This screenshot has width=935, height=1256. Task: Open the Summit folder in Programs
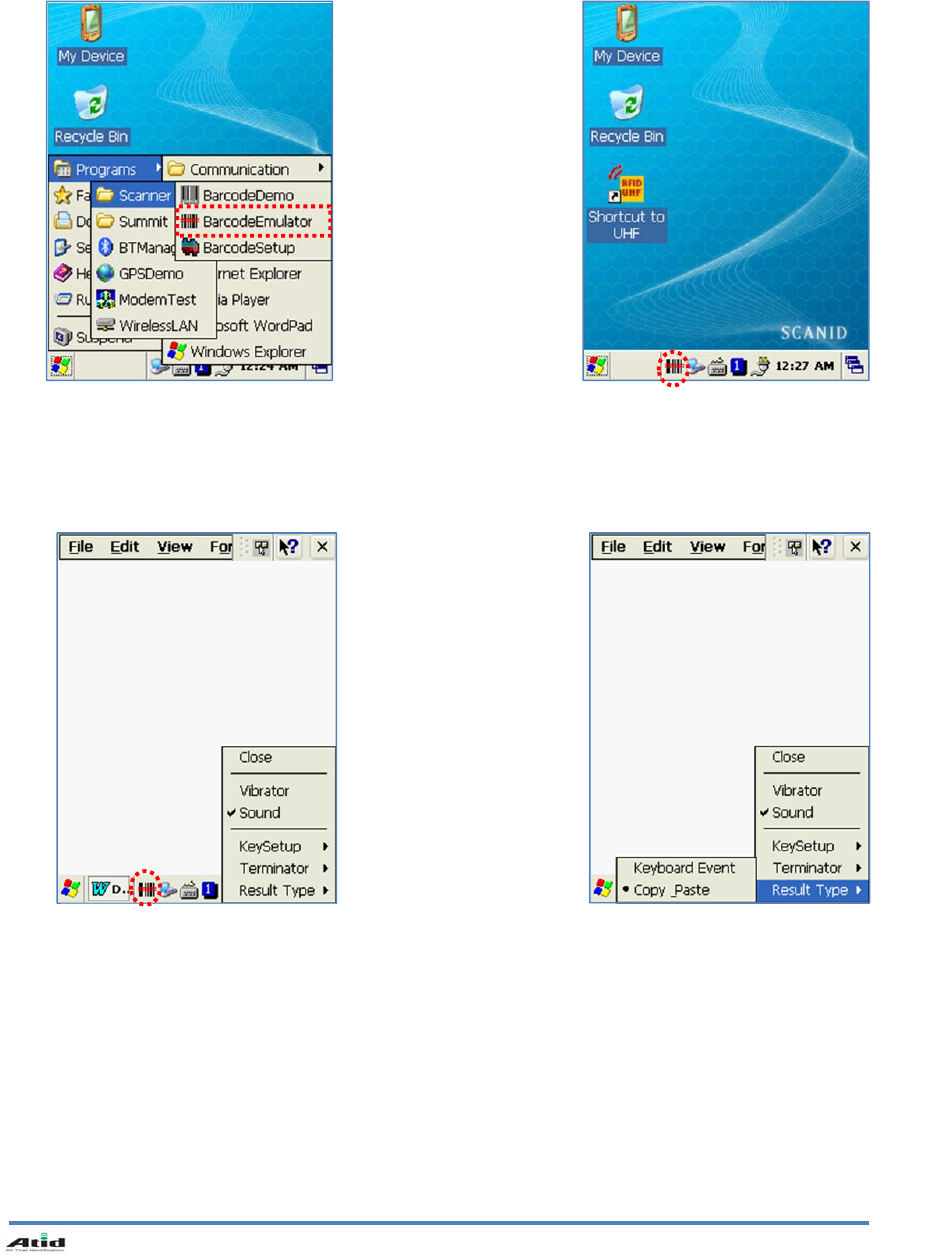tap(133, 221)
